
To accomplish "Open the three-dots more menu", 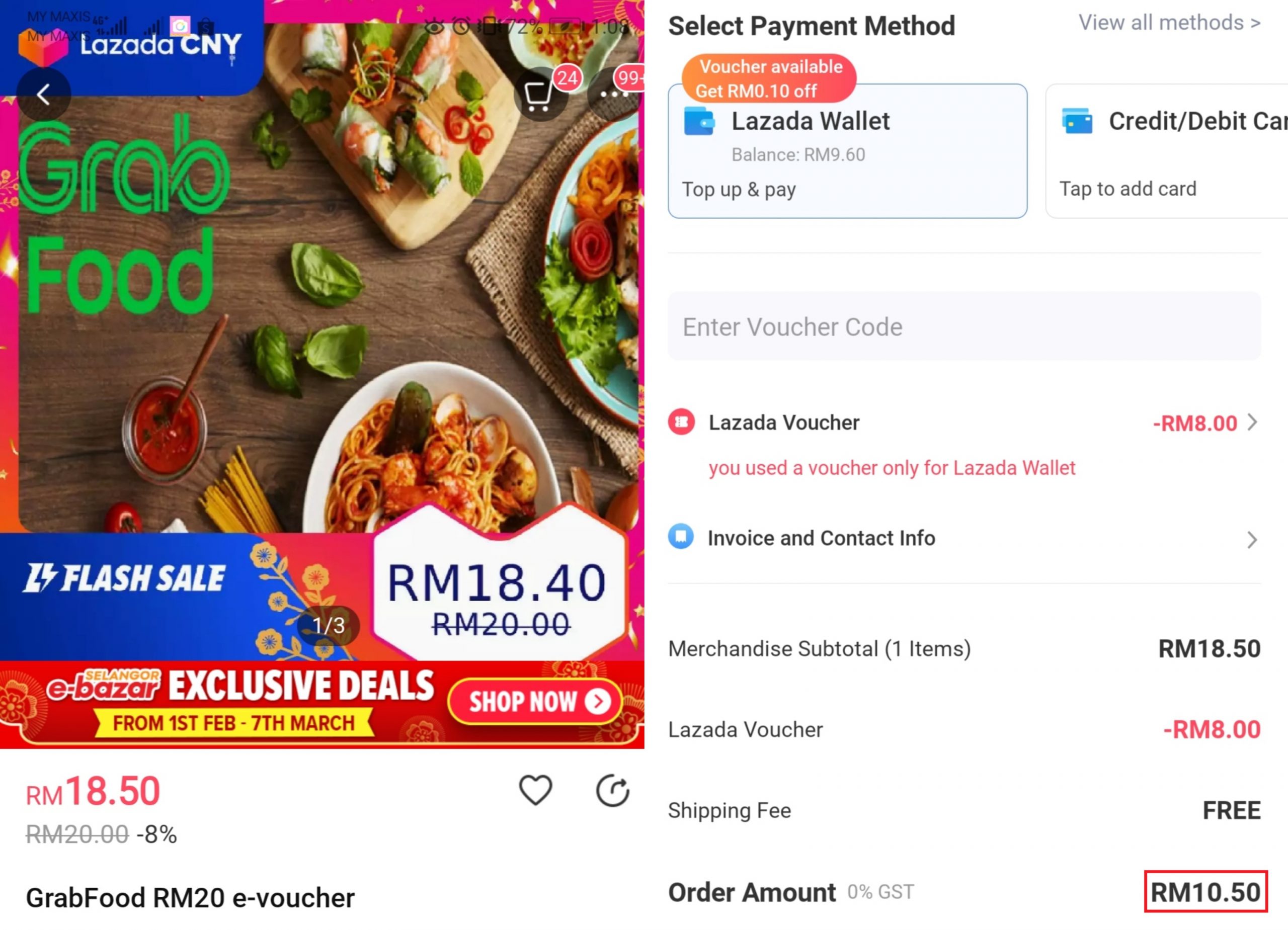I will tap(616, 95).
